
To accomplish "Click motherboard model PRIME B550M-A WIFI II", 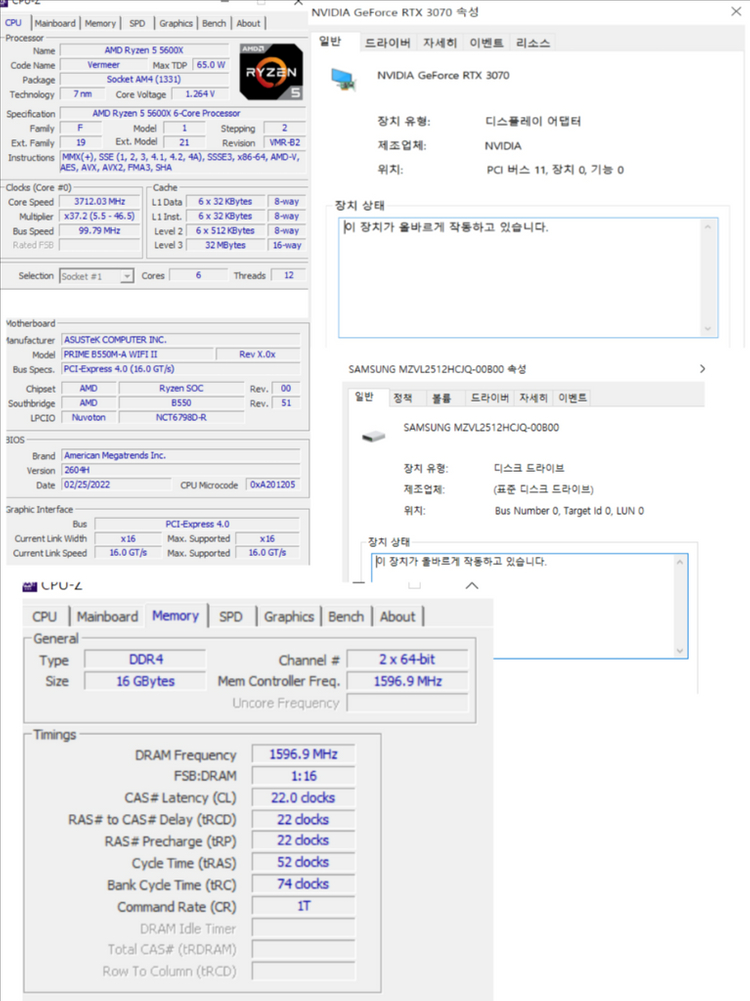I will tap(137, 354).
